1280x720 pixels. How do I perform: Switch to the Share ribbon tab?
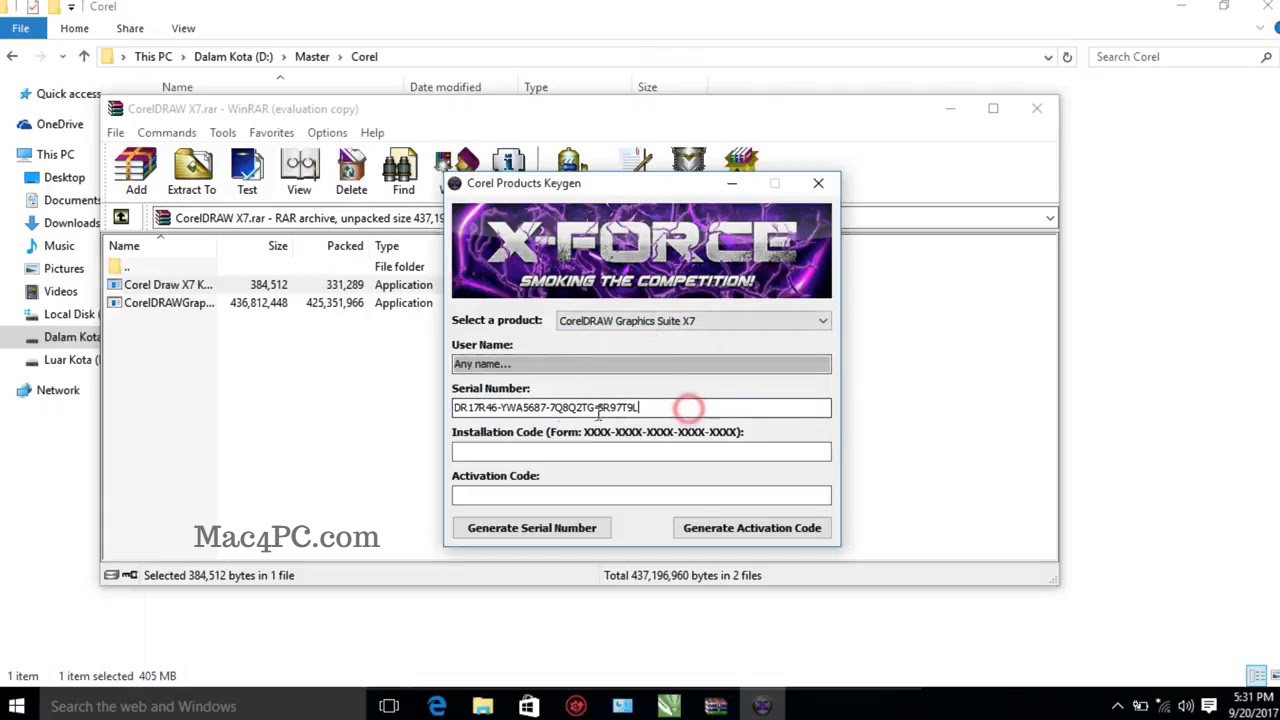point(130,29)
